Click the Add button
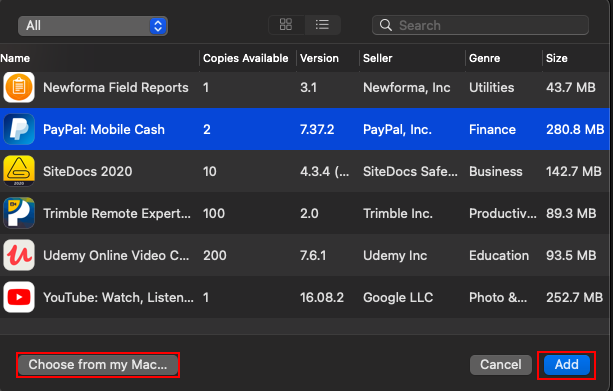Screen dimensions: 613x391 tap(566, 364)
